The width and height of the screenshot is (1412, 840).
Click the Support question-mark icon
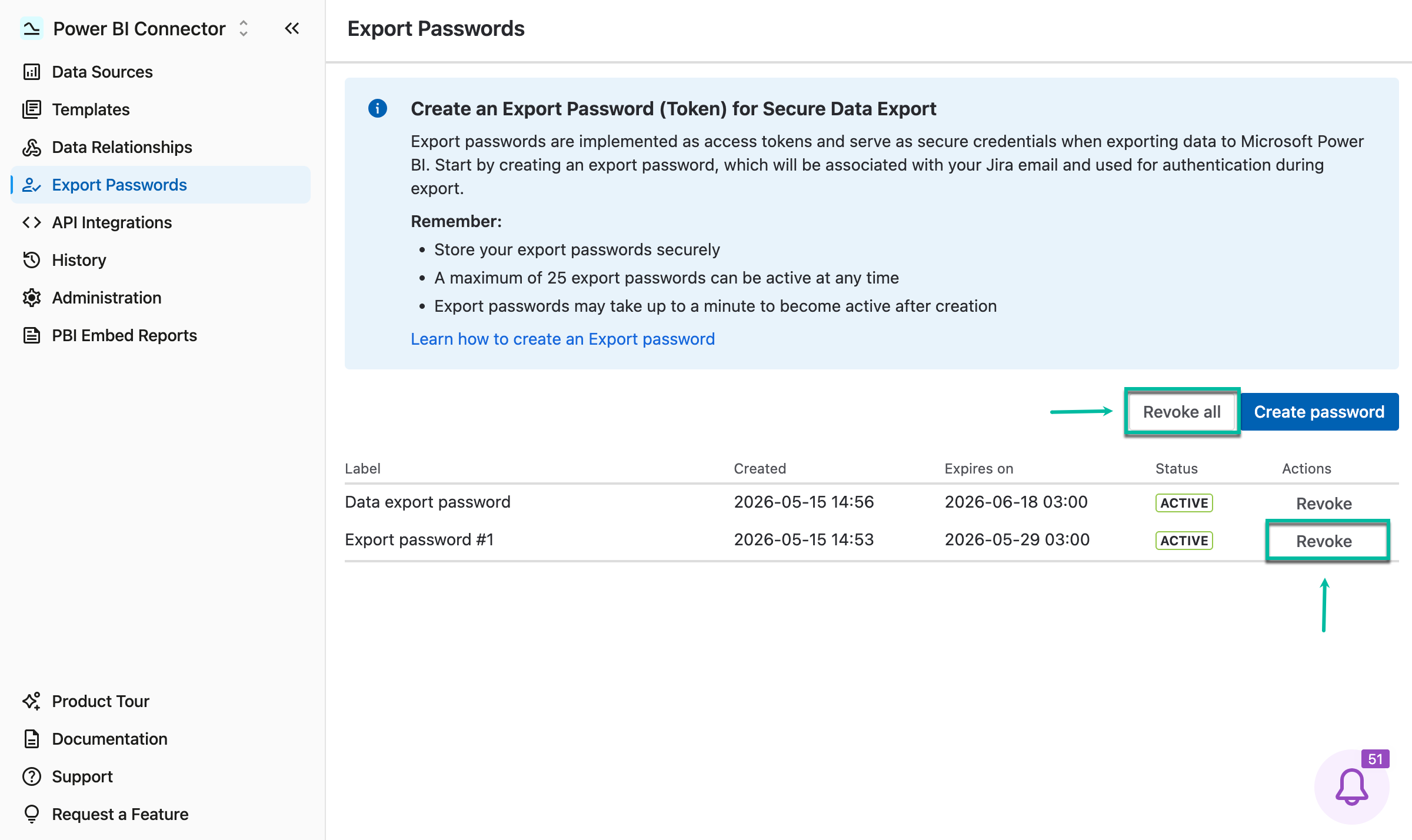(32, 776)
